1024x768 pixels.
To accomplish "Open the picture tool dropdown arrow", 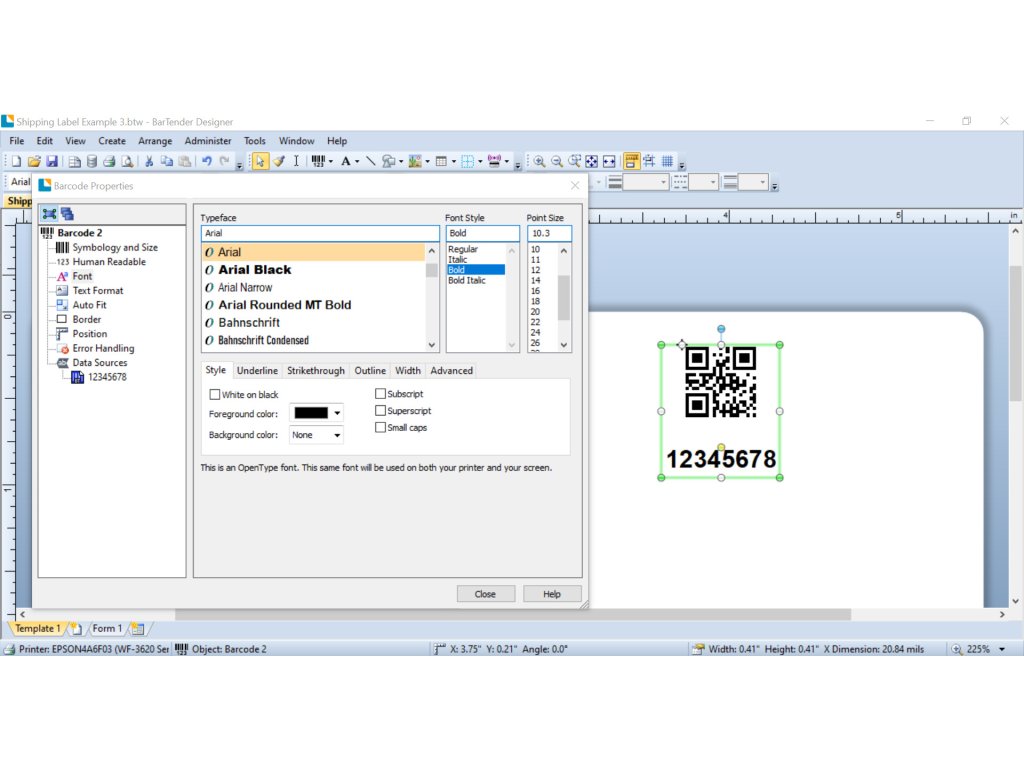I will (x=427, y=161).
